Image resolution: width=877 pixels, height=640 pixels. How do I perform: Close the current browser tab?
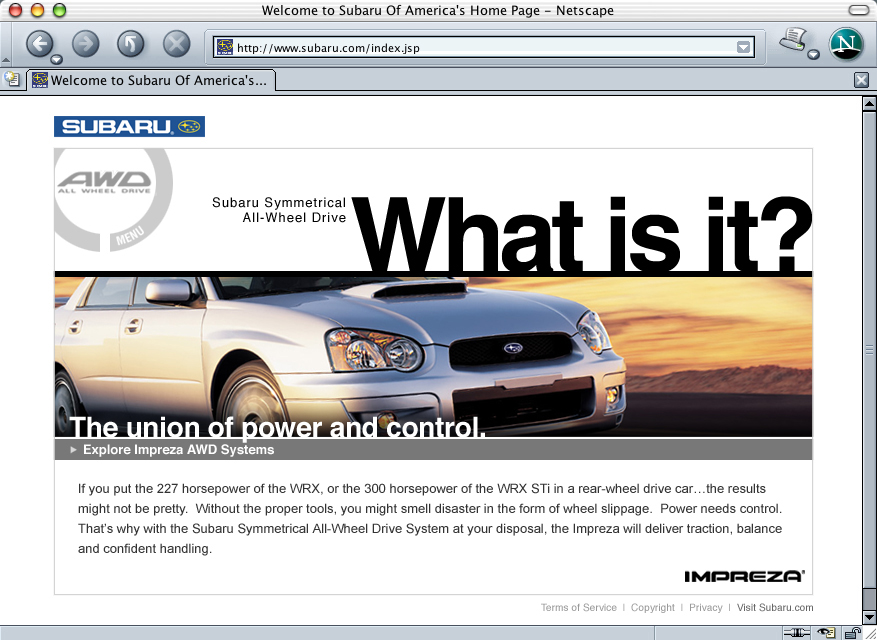tap(861, 80)
